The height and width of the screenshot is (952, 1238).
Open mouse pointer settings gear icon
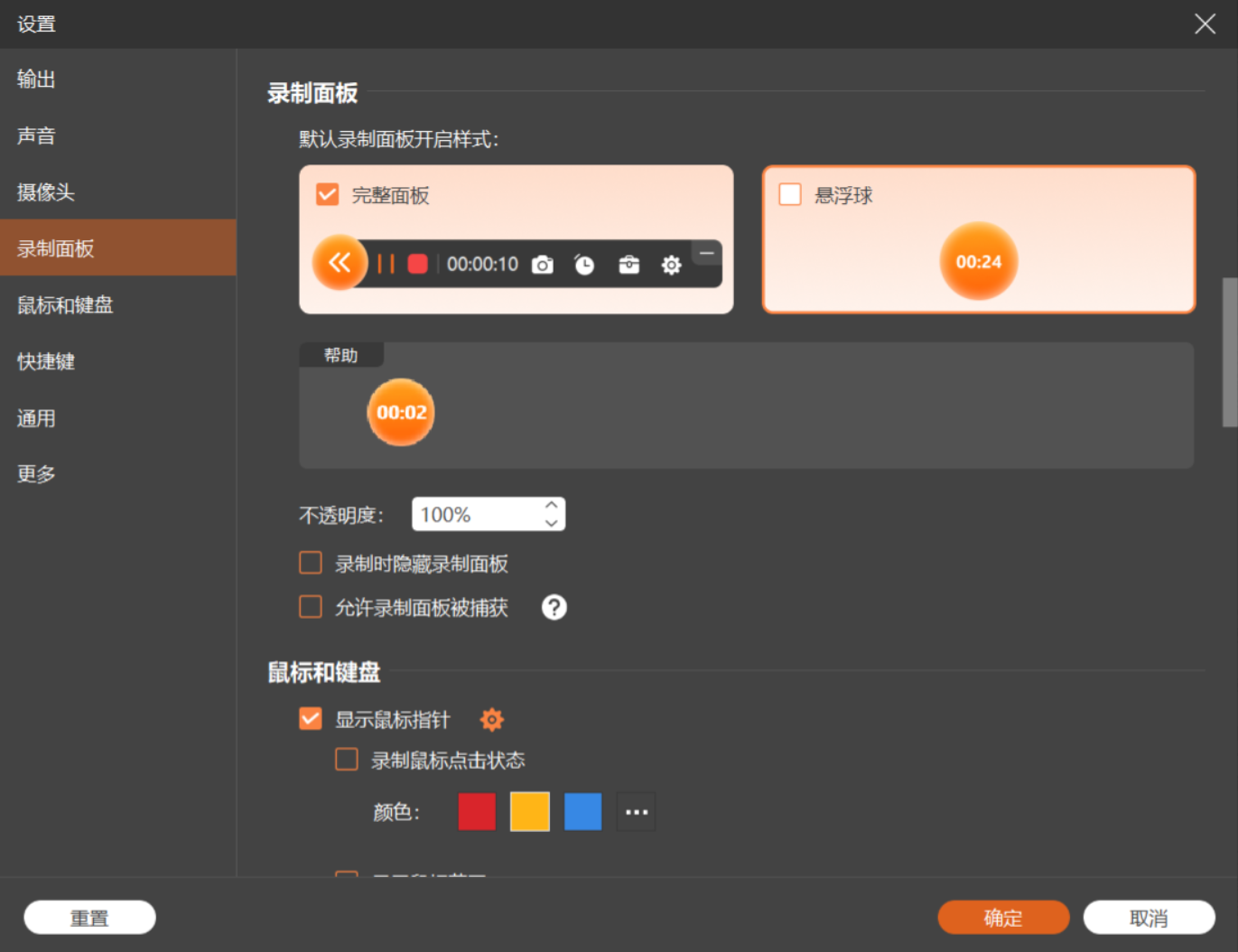coord(492,720)
